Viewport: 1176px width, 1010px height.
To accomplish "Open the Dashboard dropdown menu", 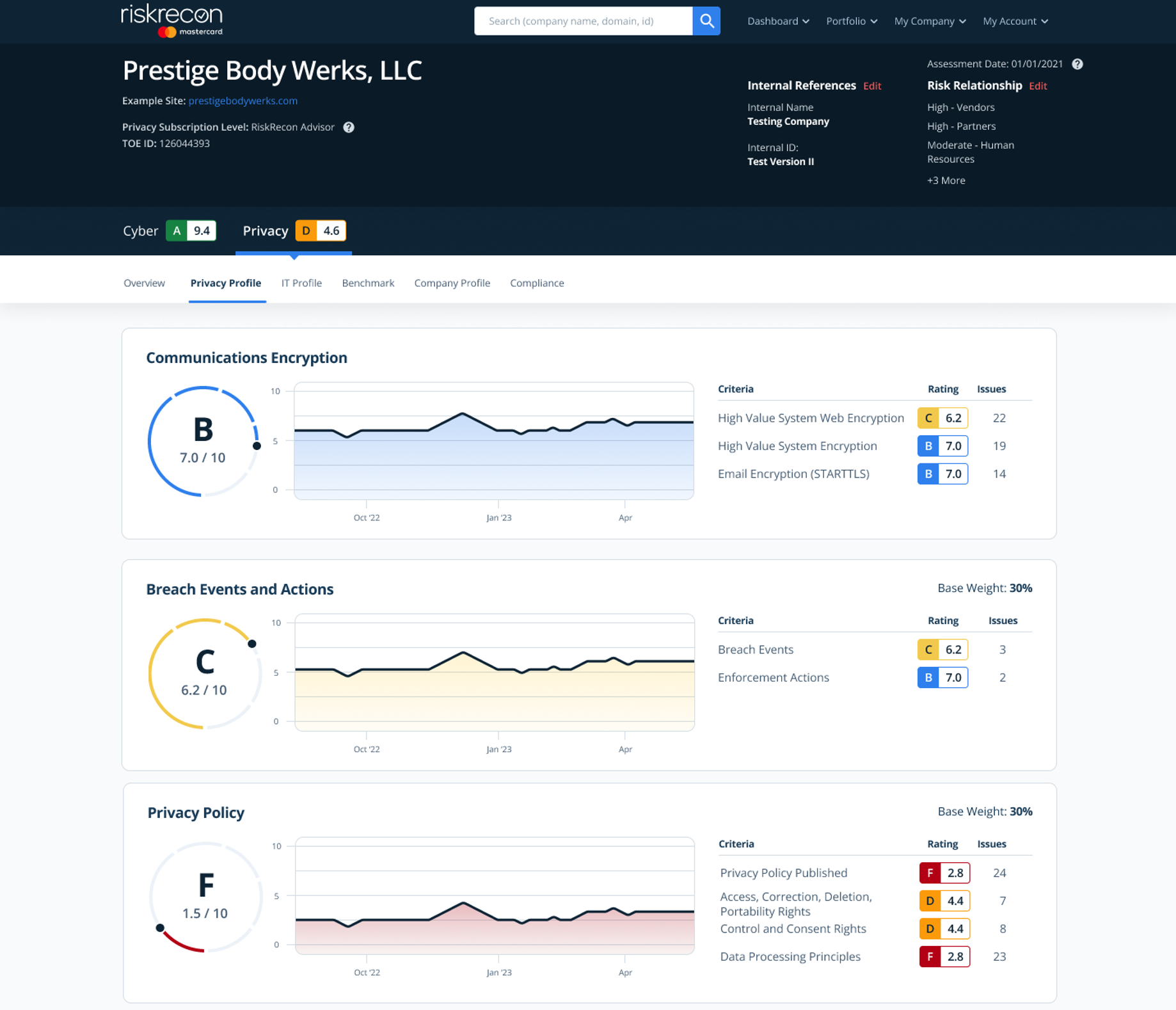I will tap(778, 21).
